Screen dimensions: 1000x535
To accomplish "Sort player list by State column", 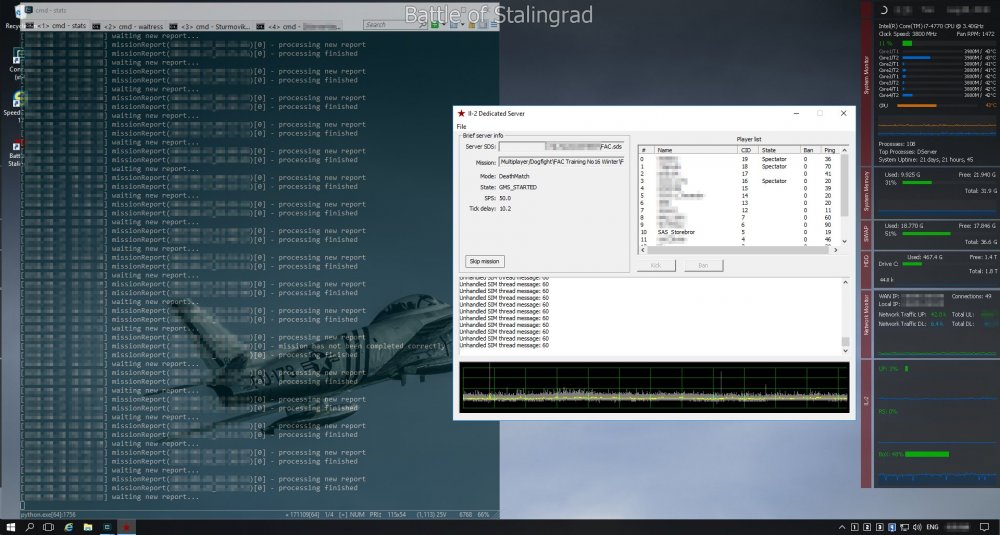I will coord(779,150).
